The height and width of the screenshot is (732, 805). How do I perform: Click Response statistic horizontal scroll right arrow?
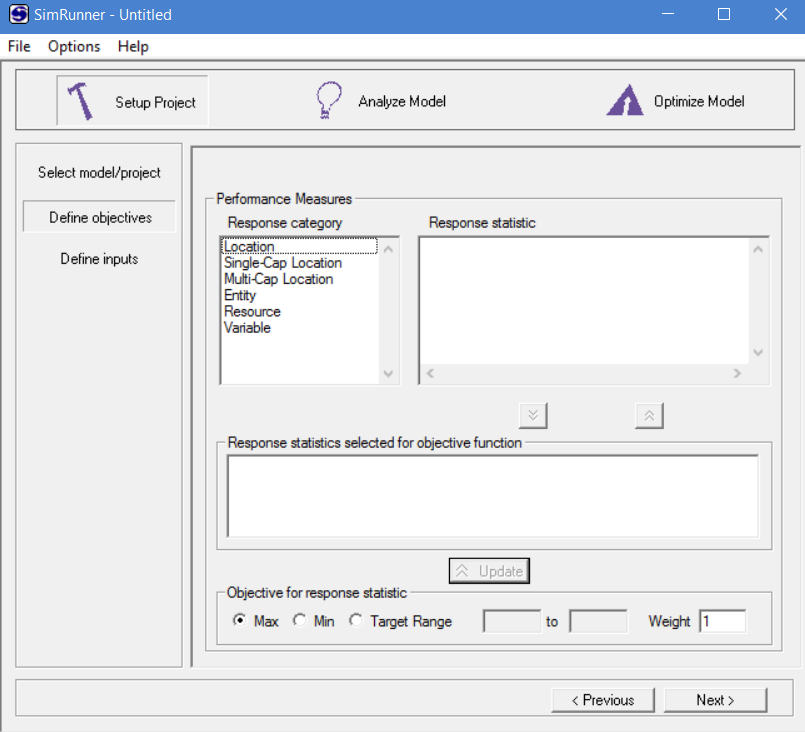pos(737,373)
